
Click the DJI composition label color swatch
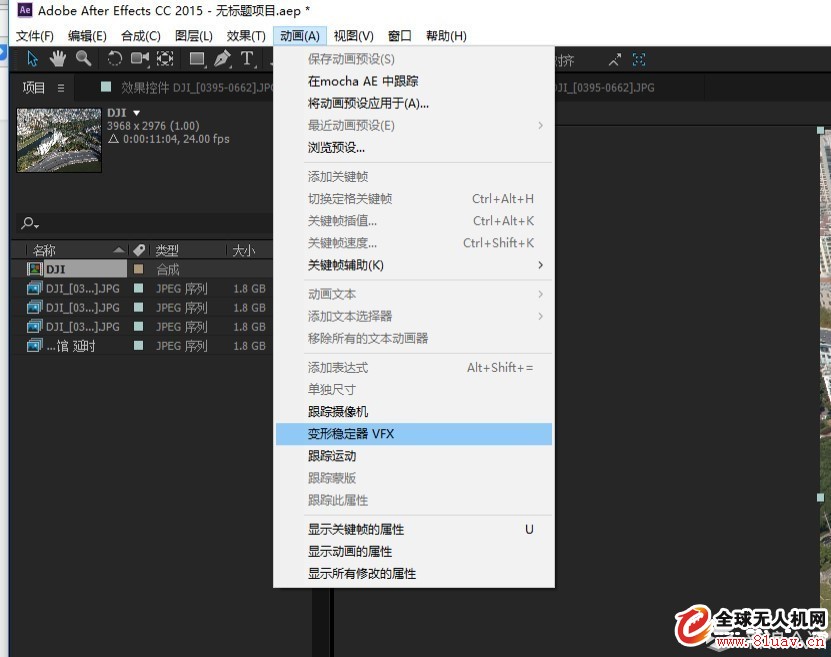pyautogui.click(x=139, y=269)
